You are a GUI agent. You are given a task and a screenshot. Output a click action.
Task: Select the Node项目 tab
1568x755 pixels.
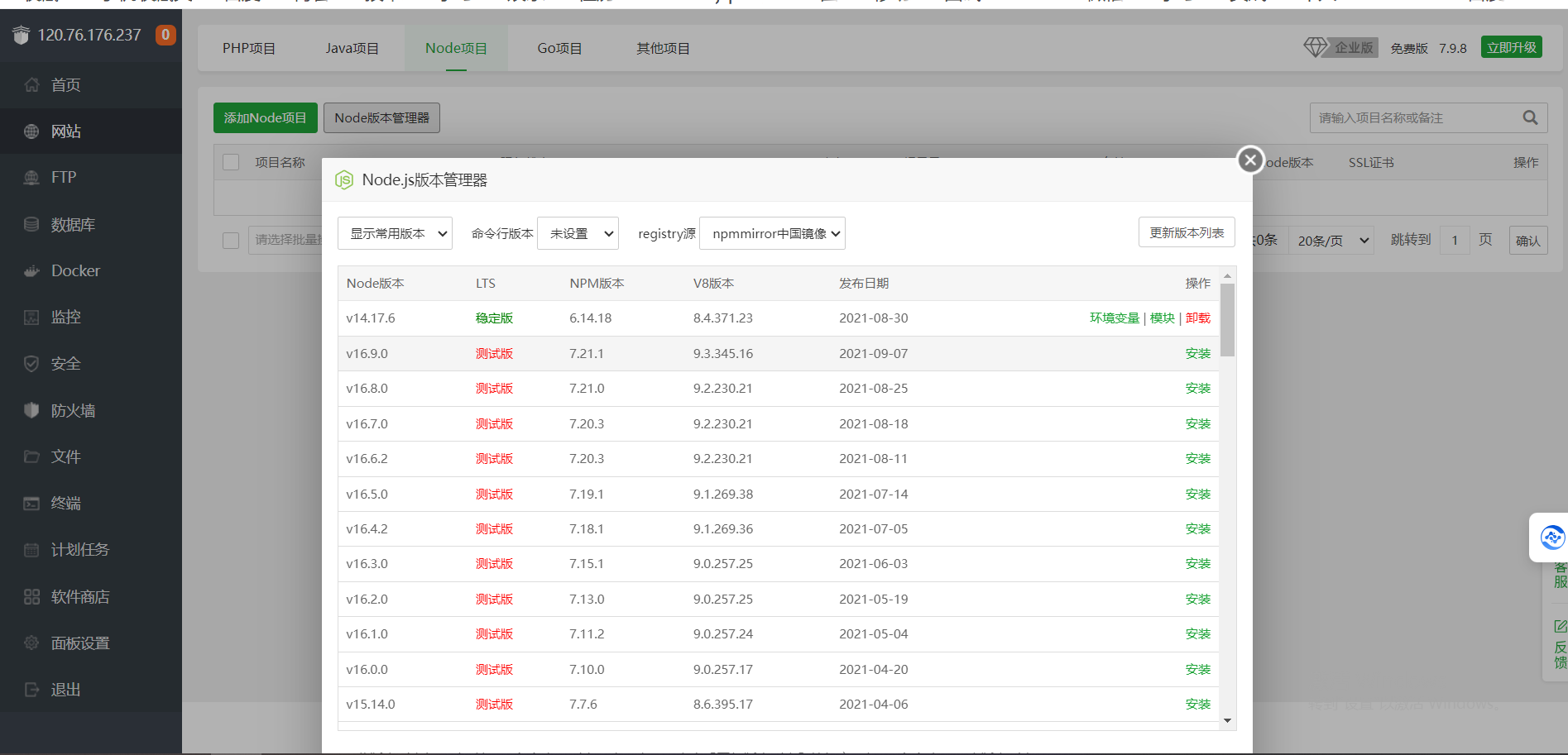456,48
